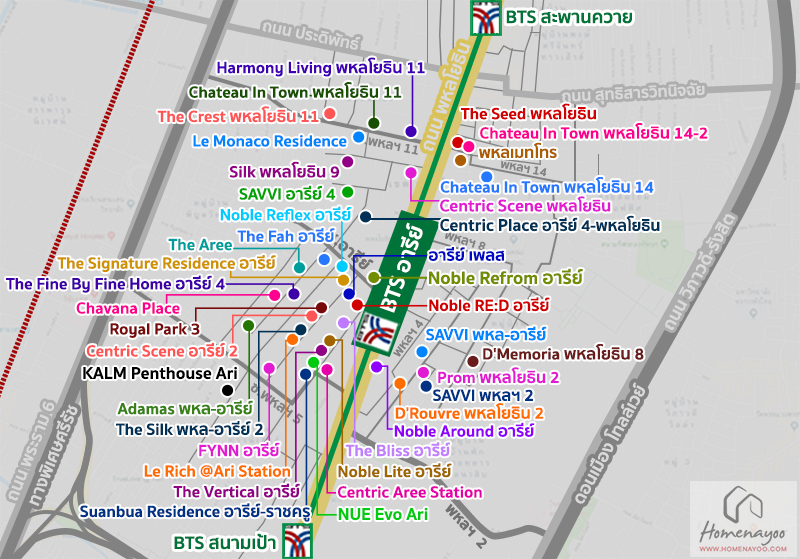Click the dark brown dot beside D'Memoria พหลโยธิน 8
The image size is (800, 559).
472,361
